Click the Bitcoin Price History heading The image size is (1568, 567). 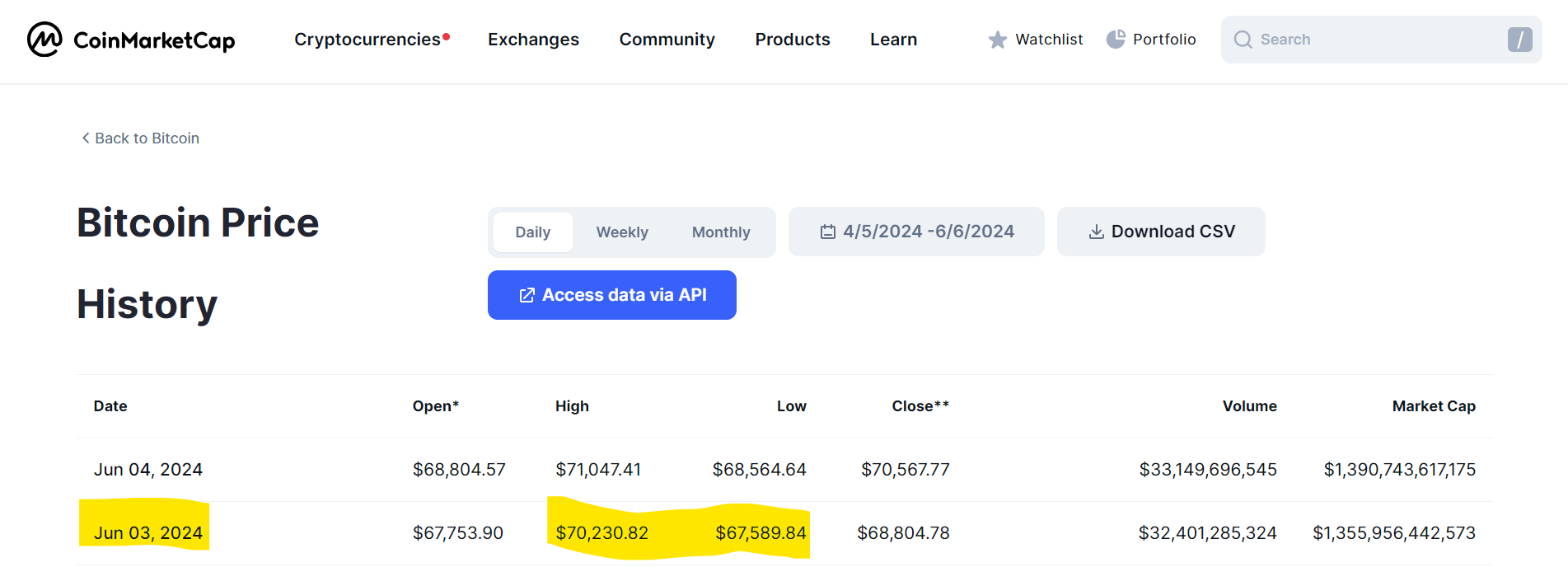click(198, 264)
